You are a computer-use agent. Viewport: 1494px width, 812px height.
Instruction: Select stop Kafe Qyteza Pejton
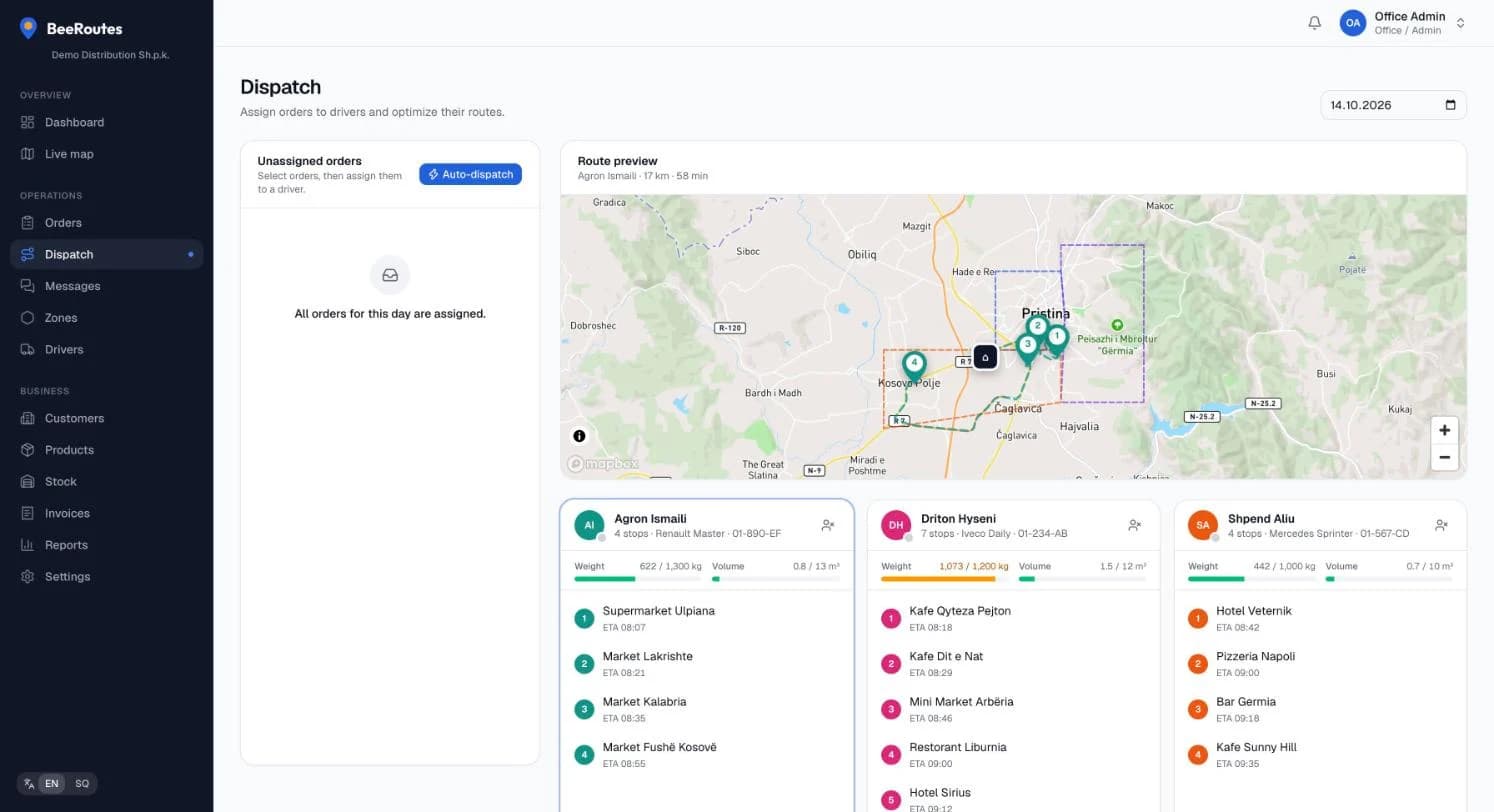pyautogui.click(x=1014, y=618)
